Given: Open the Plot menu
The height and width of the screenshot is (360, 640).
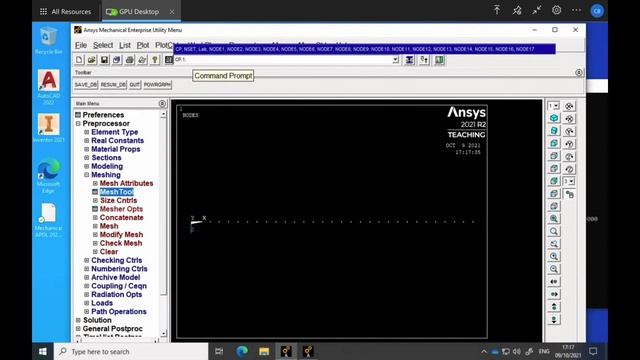Looking at the screenshot, I should click(143, 45).
